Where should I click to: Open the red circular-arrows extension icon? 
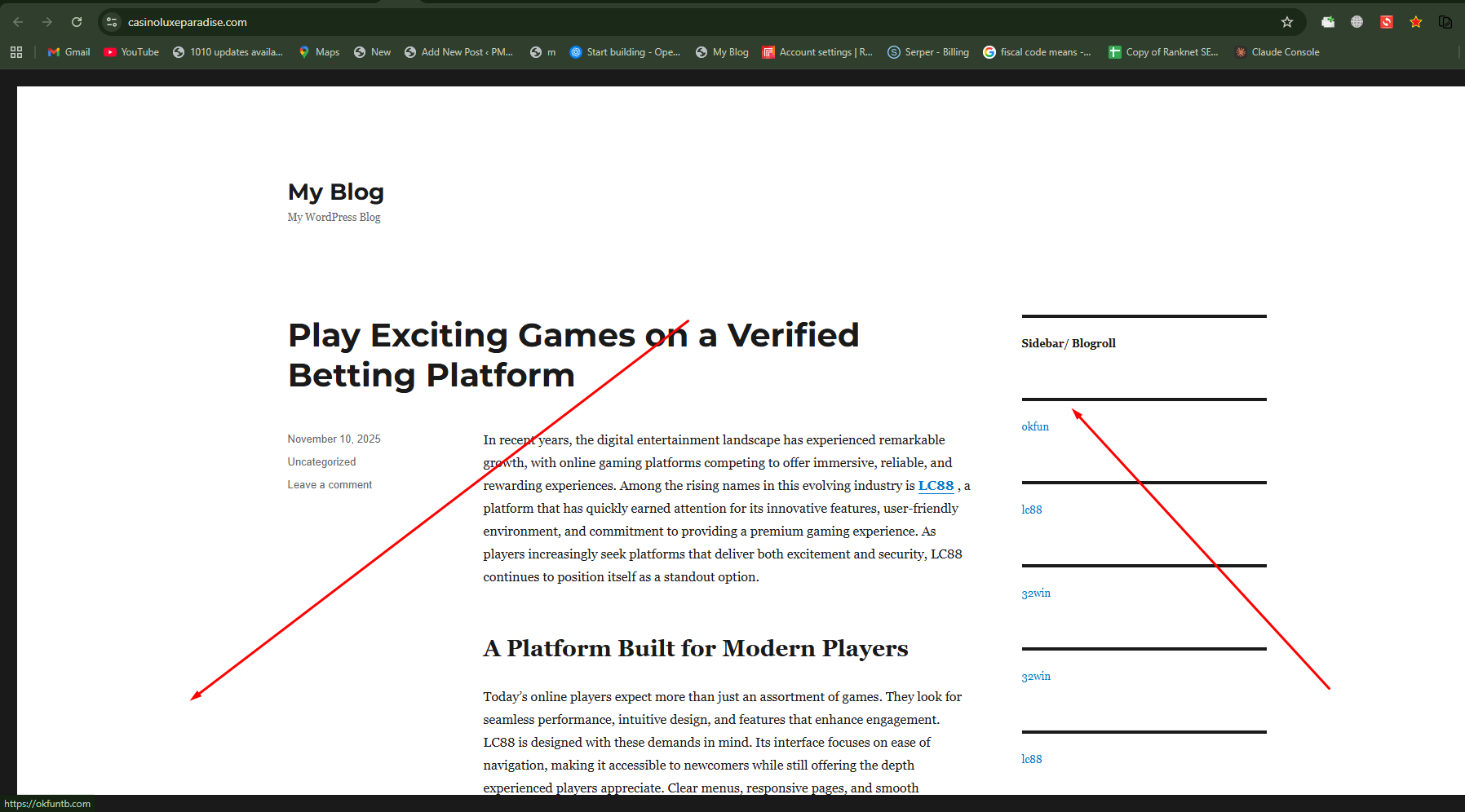[x=1387, y=22]
